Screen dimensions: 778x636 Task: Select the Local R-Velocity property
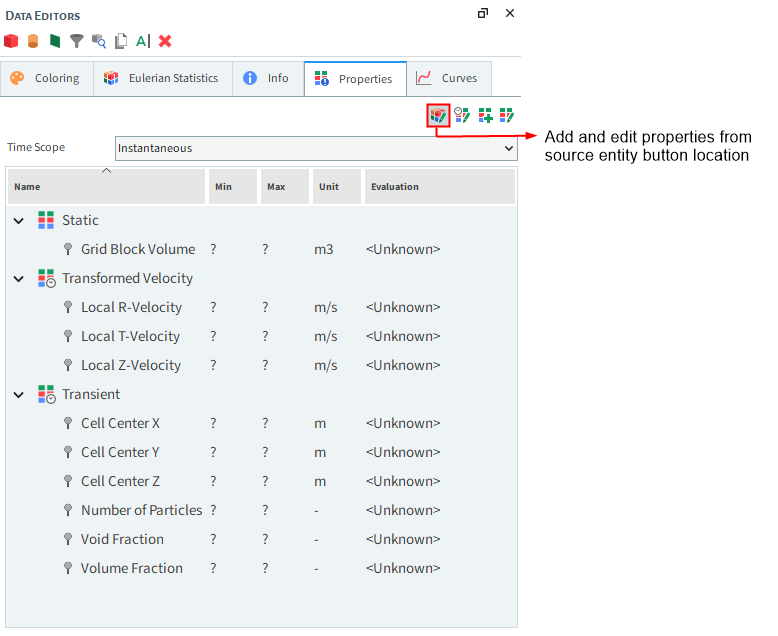(x=131, y=307)
